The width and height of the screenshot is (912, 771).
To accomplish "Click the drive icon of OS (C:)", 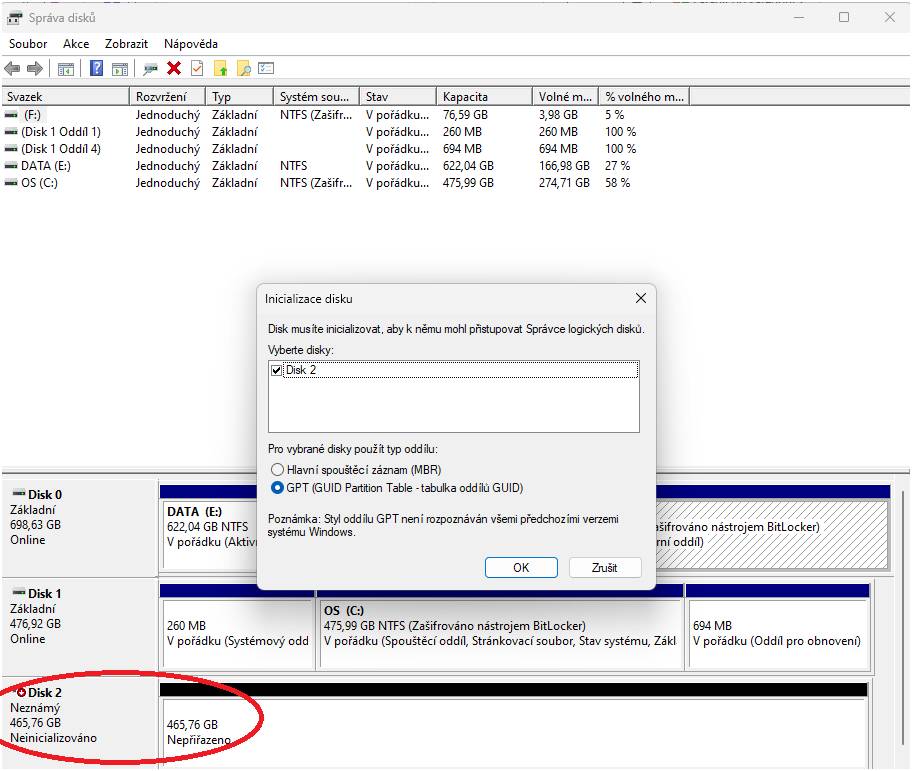I will (x=11, y=183).
